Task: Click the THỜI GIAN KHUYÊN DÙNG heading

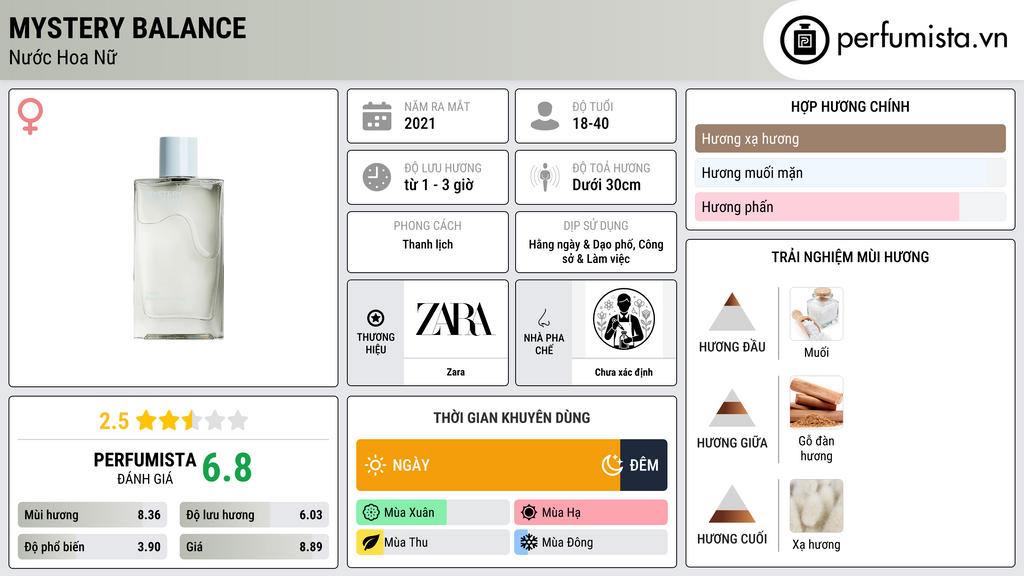Action: point(511,418)
